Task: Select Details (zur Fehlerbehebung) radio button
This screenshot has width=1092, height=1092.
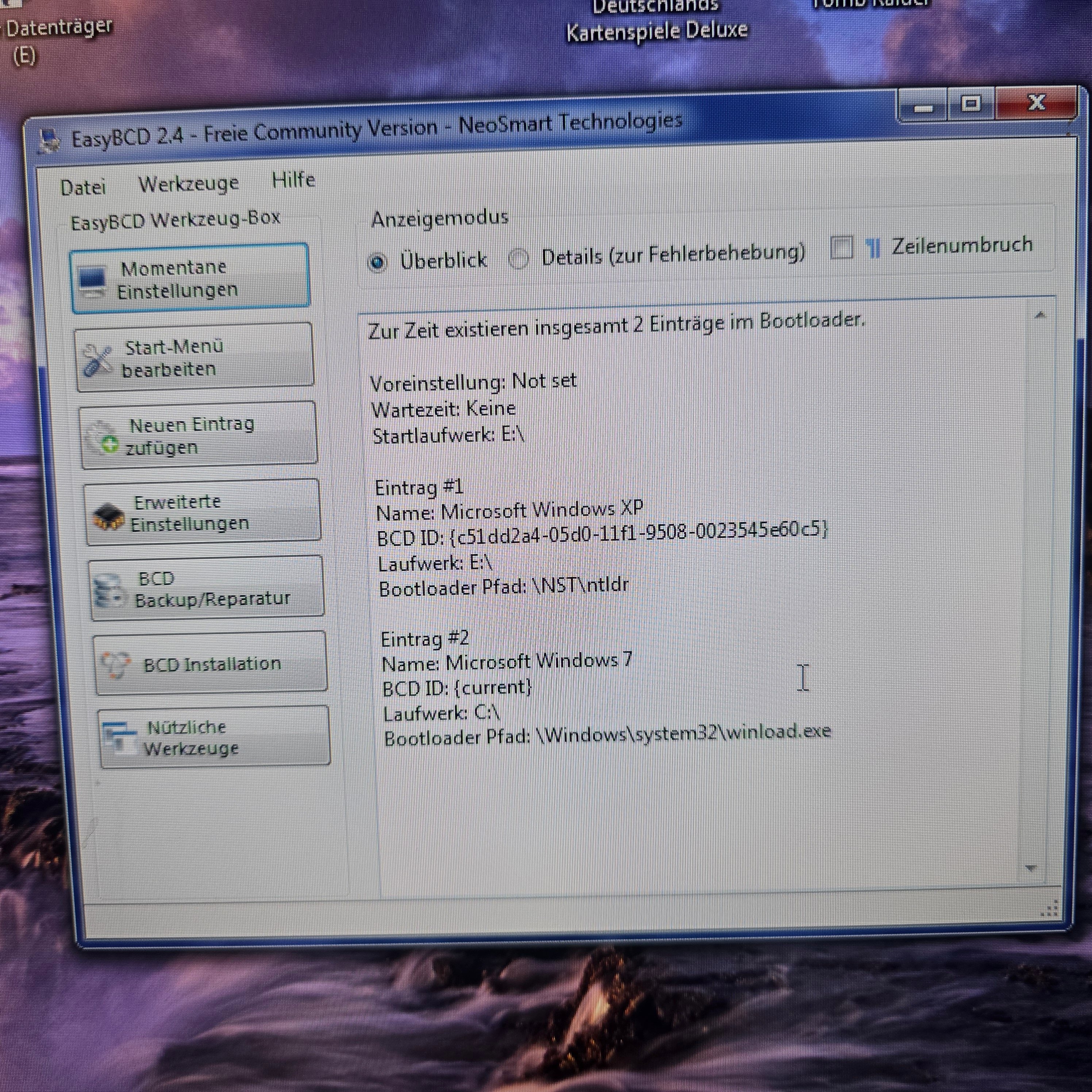Action: 518,259
